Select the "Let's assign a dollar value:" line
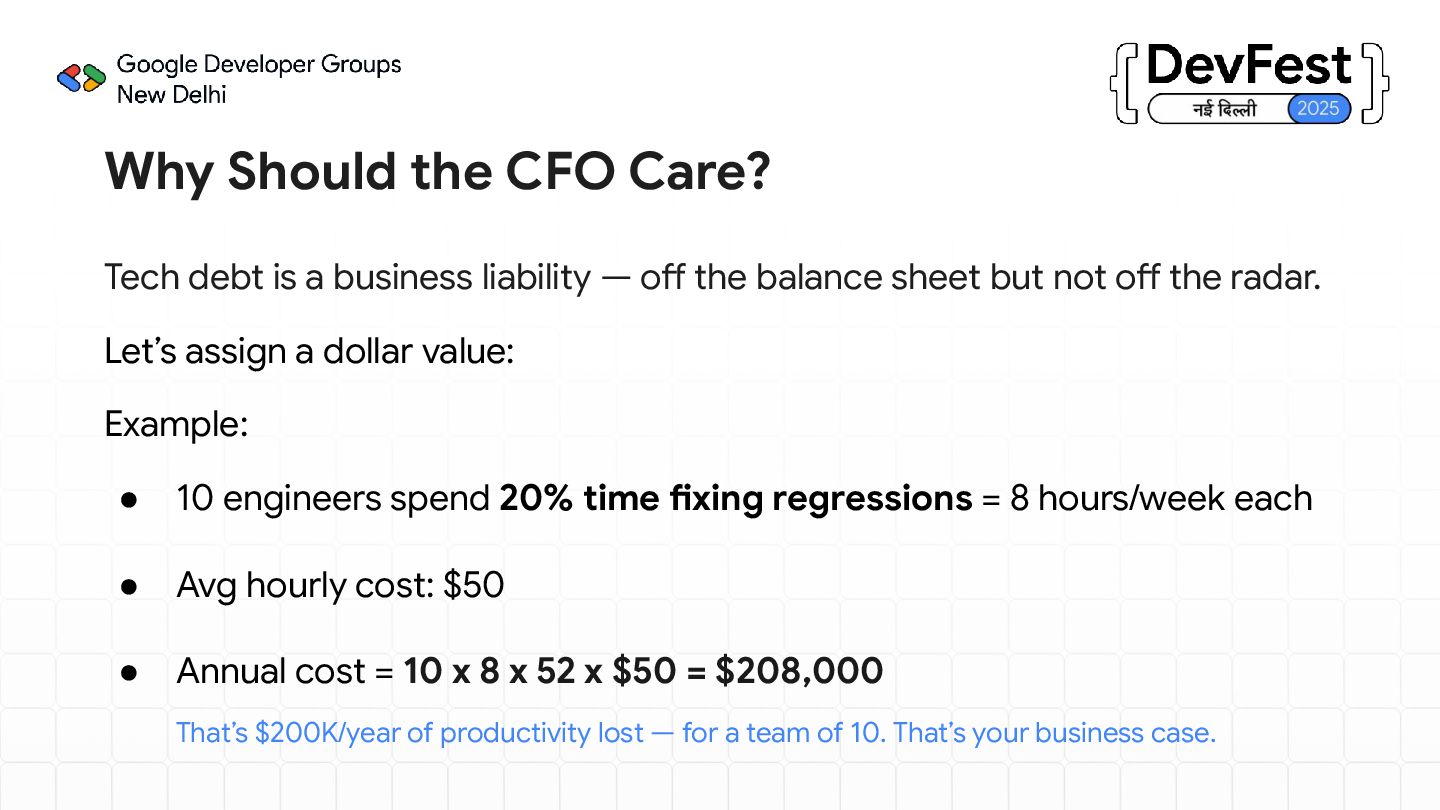The height and width of the screenshot is (810, 1440). (x=309, y=351)
